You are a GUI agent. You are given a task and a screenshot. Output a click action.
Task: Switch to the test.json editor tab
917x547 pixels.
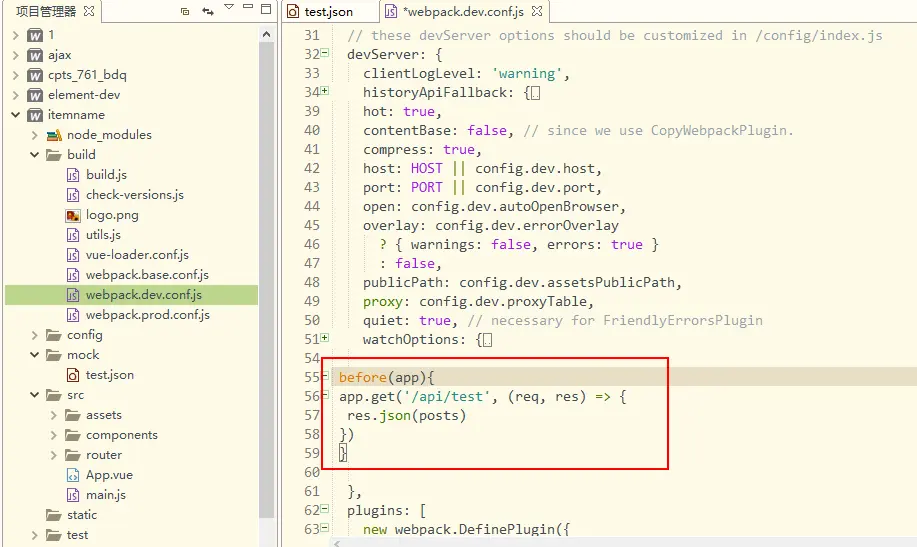tap(329, 12)
